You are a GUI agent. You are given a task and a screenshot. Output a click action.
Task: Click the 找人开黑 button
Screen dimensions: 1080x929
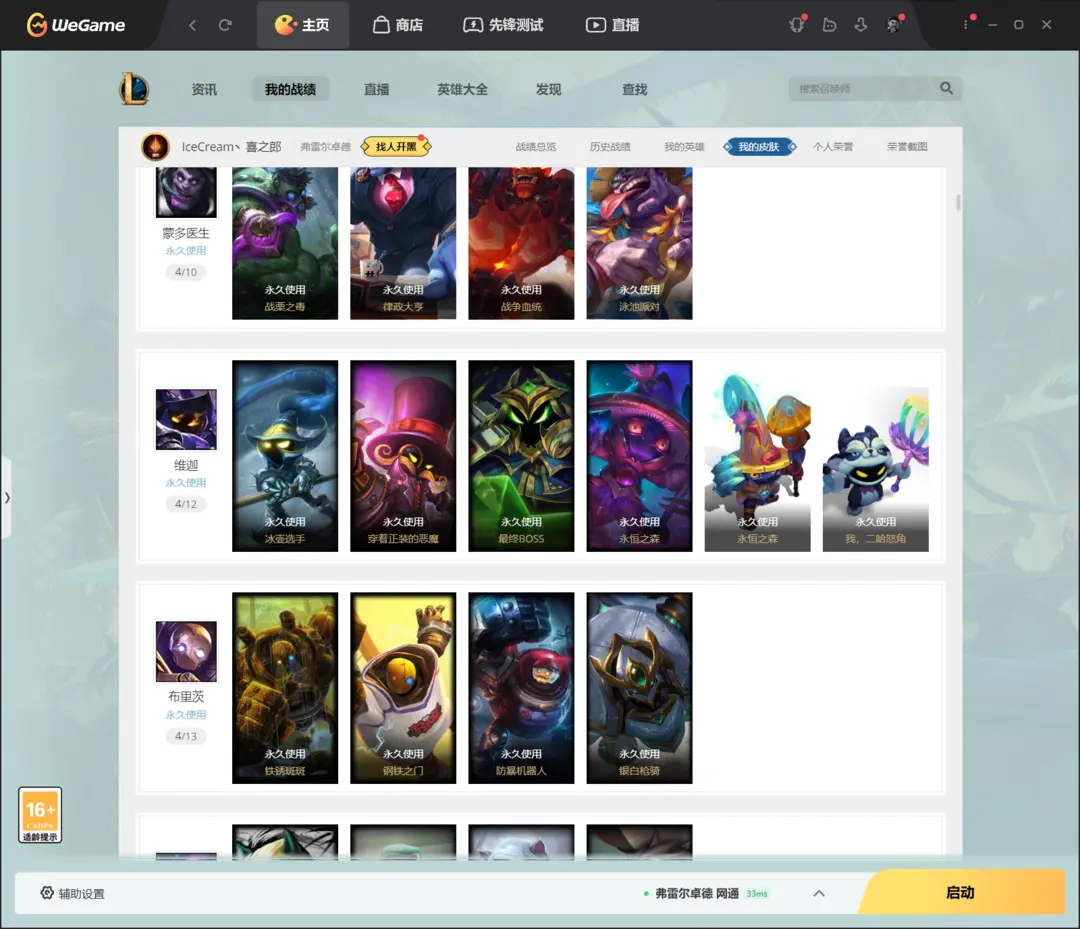[x=396, y=147]
